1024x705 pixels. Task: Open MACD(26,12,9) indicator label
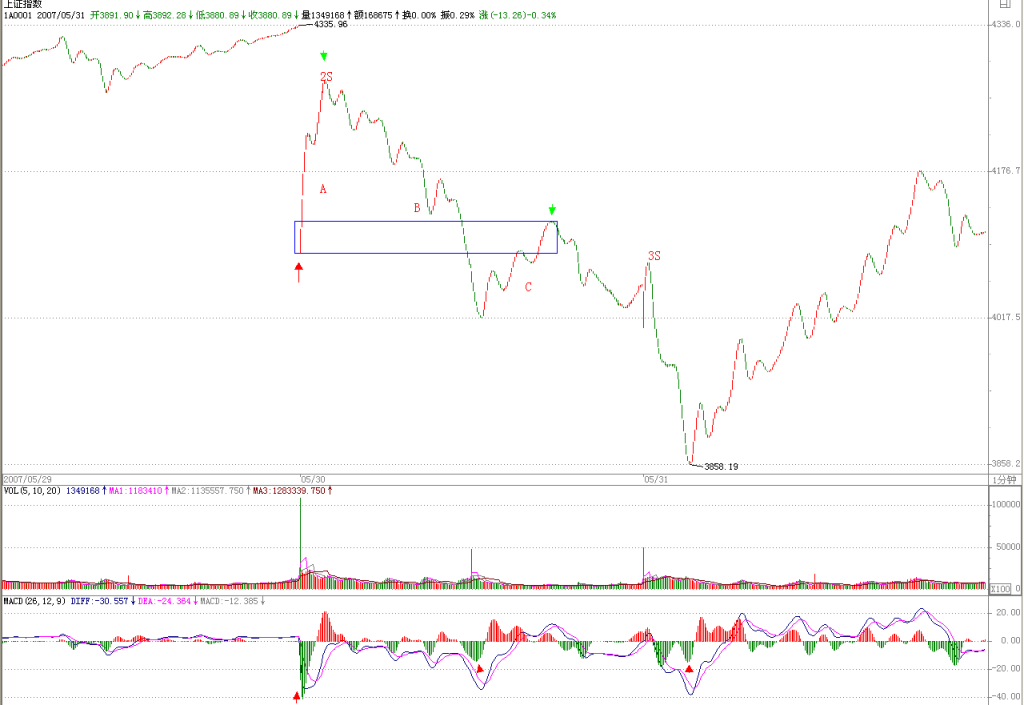35,601
